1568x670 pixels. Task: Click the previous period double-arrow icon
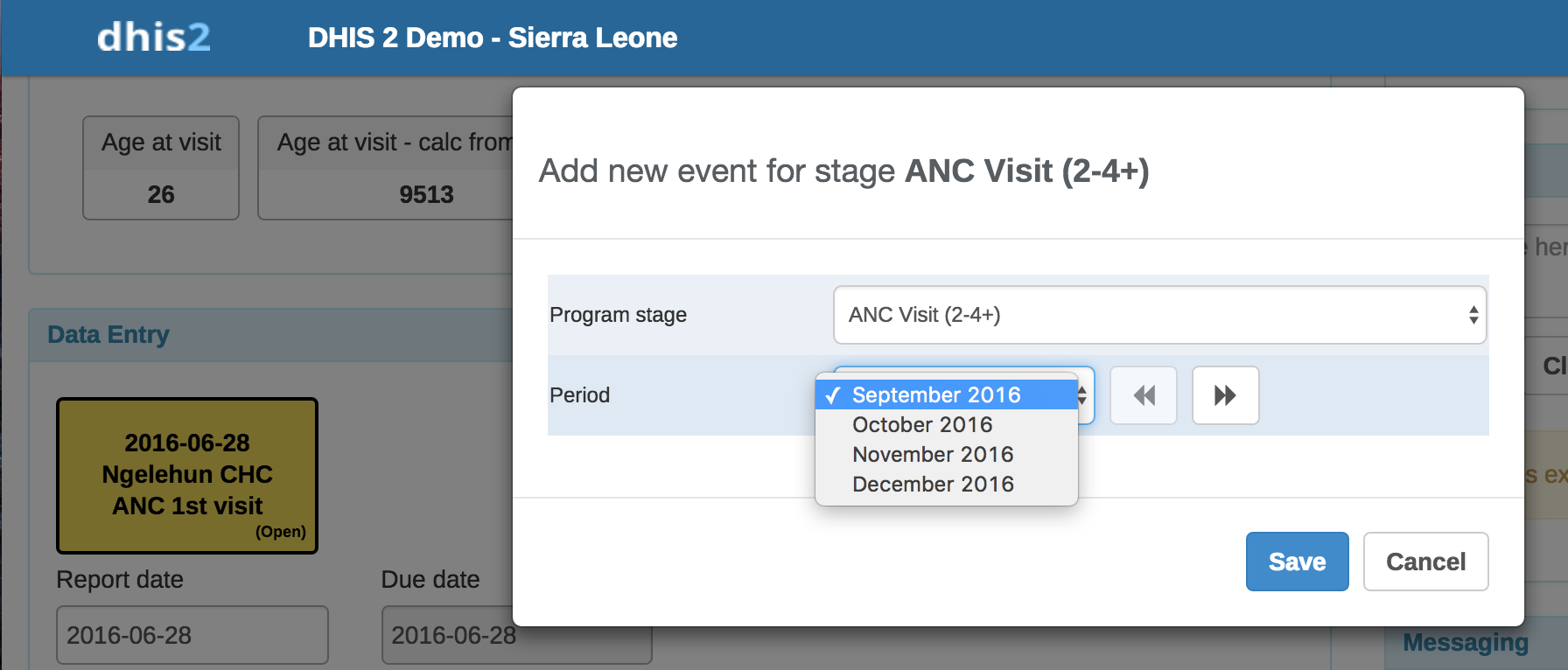(1144, 395)
